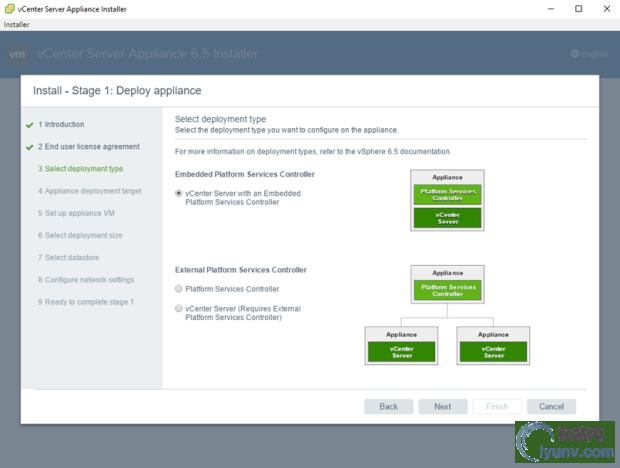Image resolution: width=620 pixels, height=468 pixels.
Task: Open step 9 Ready to complete stage 1
Action: 86,302
